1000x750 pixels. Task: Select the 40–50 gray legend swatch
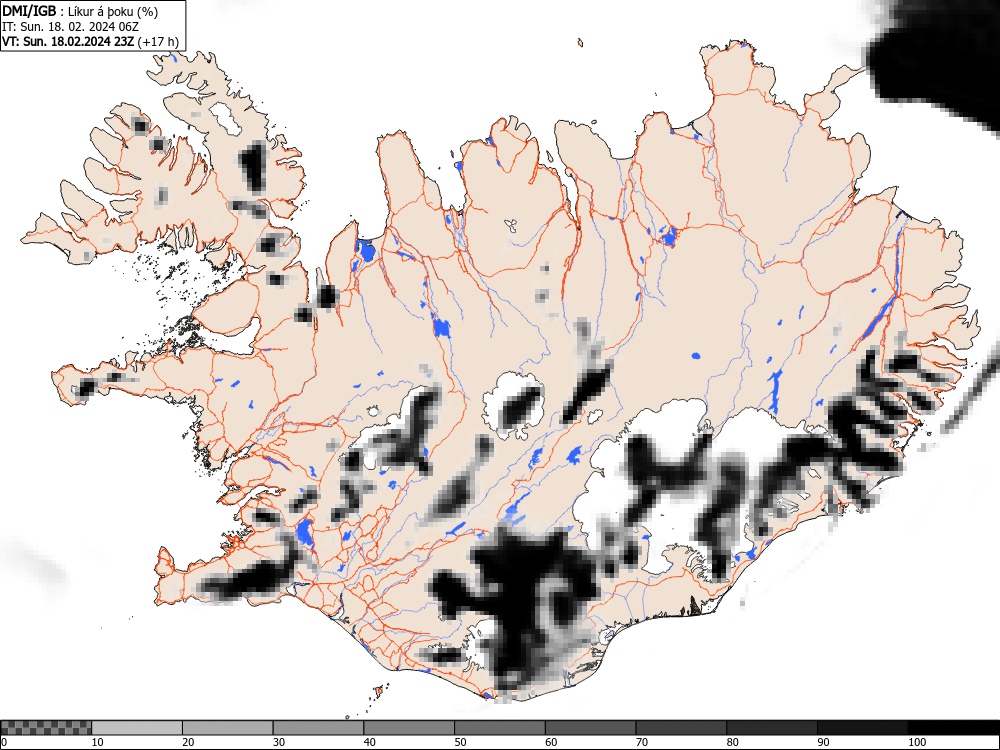coord(409,728)
